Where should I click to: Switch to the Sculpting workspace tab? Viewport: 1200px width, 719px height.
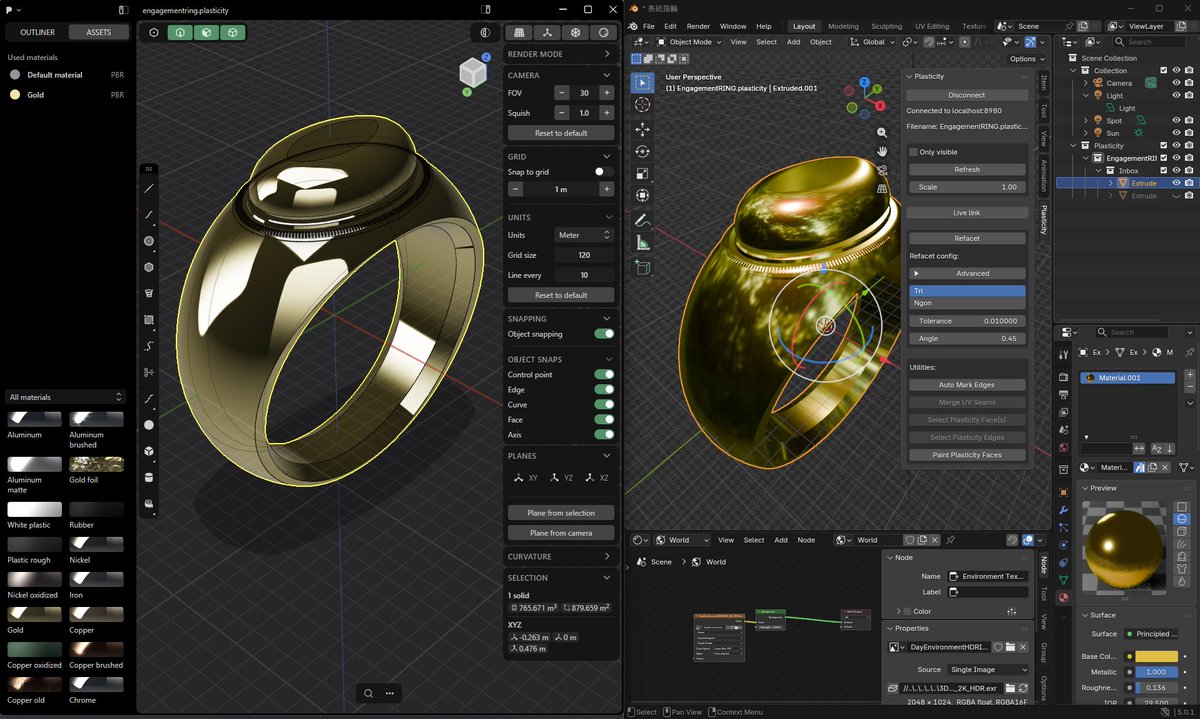click(x=886, y=26)
